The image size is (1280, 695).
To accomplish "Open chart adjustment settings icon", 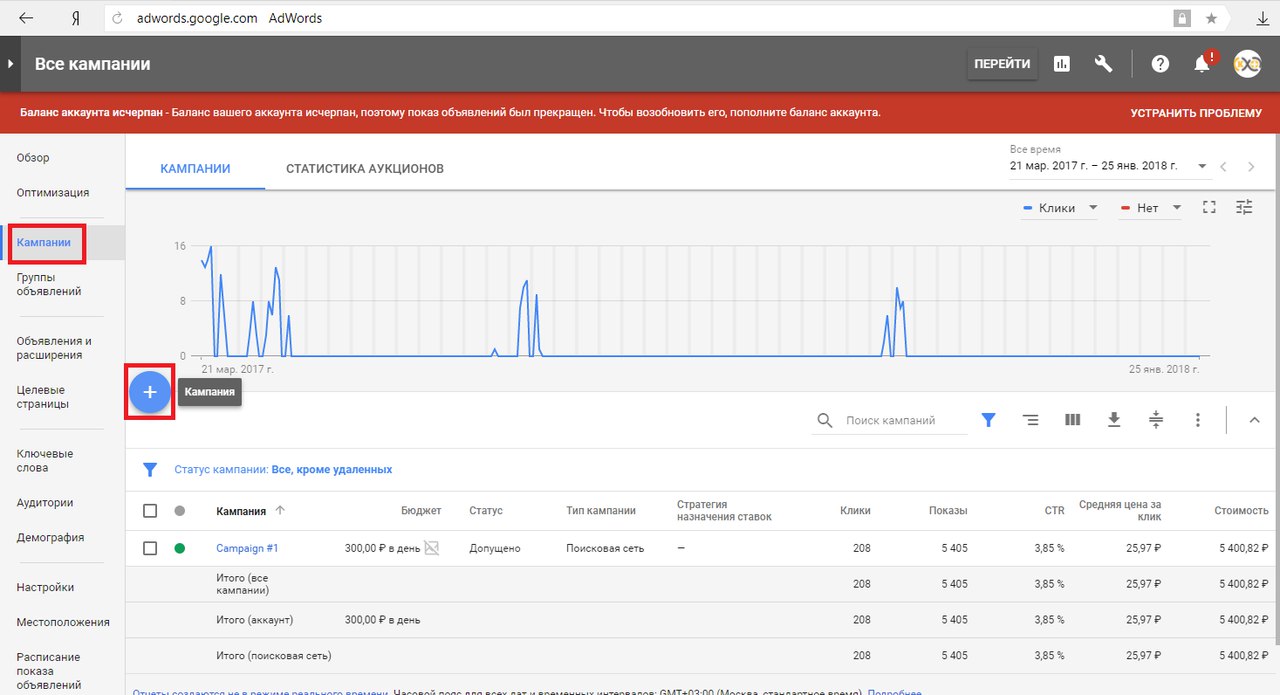I will click(x=1244, y=207).
